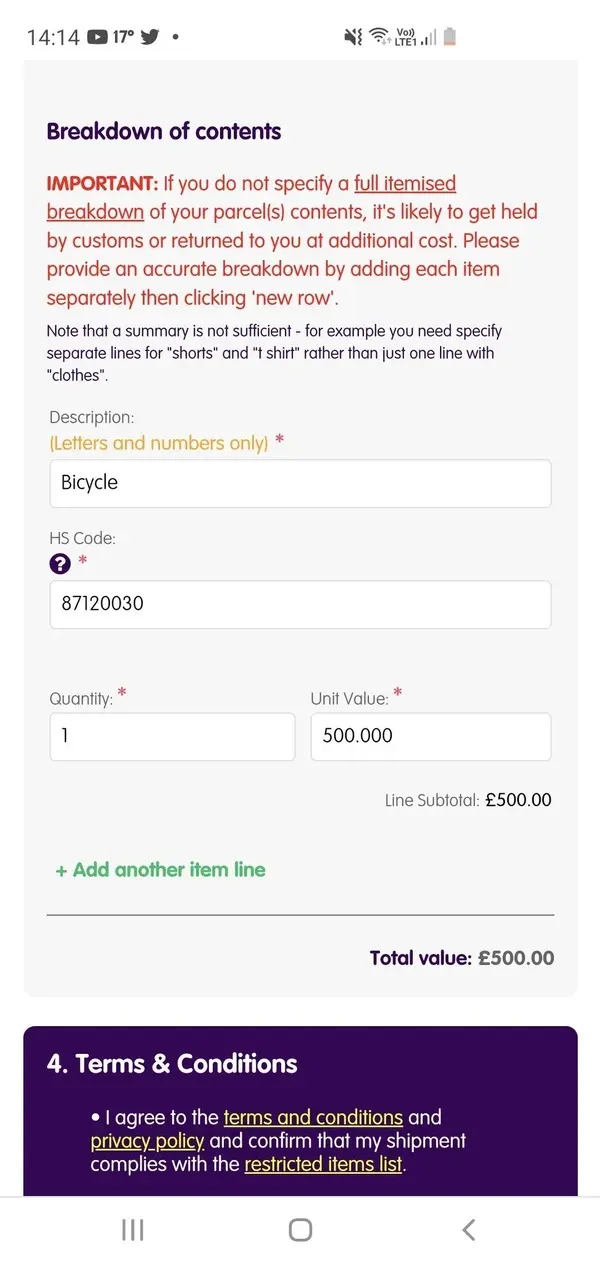Open the privacy policy link
The image size is (600, 1266).
147,1141
